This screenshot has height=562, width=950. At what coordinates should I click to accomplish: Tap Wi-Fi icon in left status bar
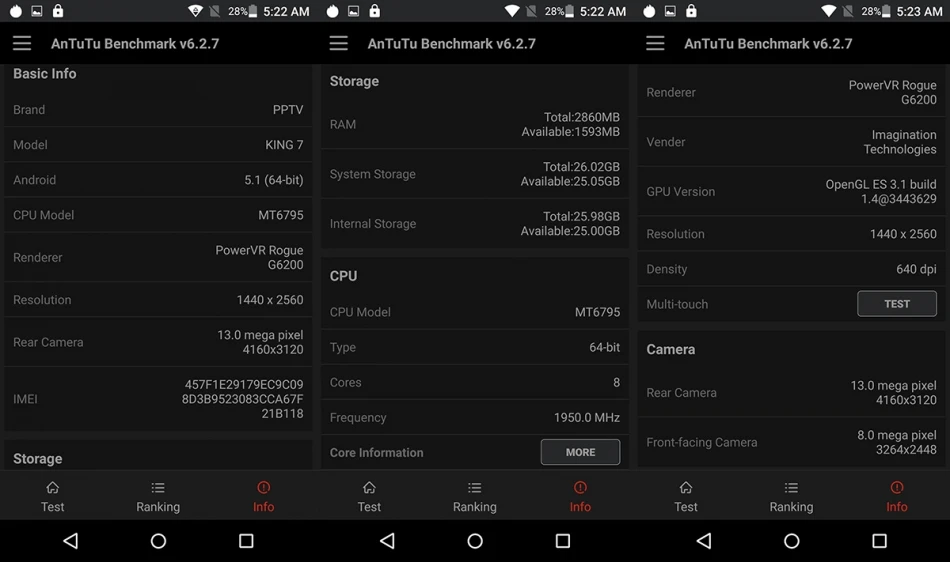click(x=195, y=11)
